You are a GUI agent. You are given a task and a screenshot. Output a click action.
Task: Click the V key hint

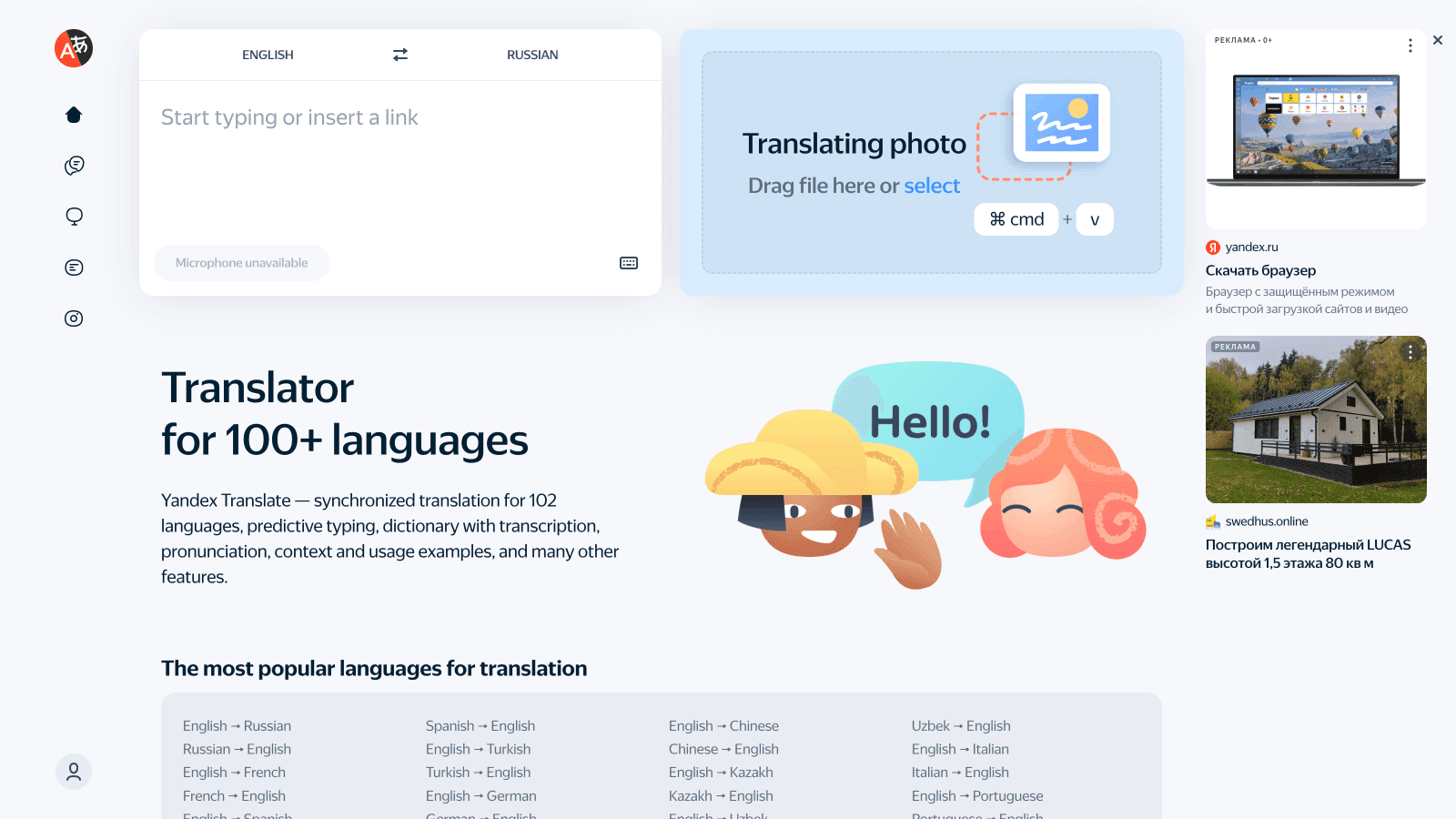tap(1095, 219)
